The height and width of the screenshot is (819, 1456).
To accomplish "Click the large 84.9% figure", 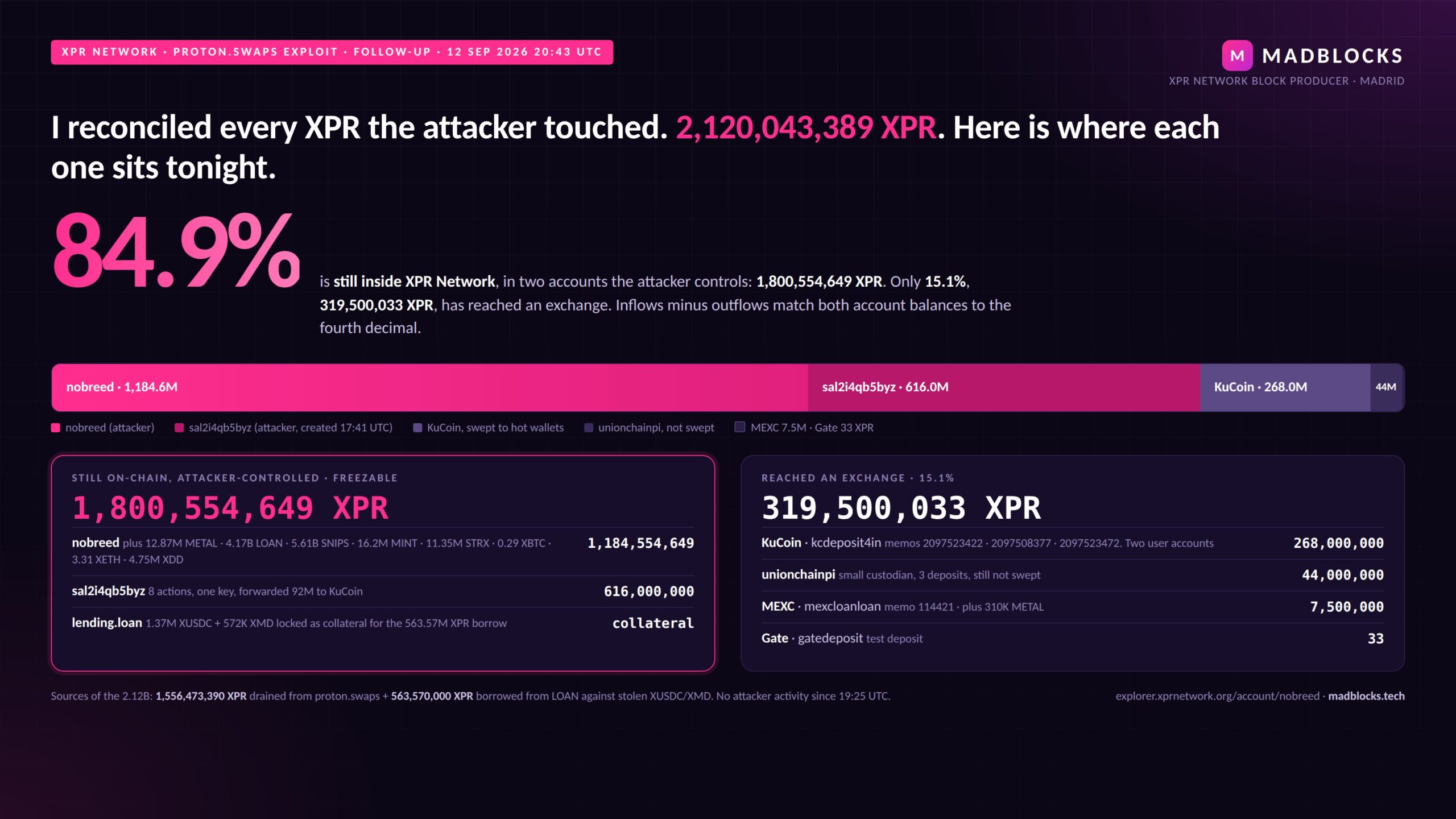I will coord(176,250).
